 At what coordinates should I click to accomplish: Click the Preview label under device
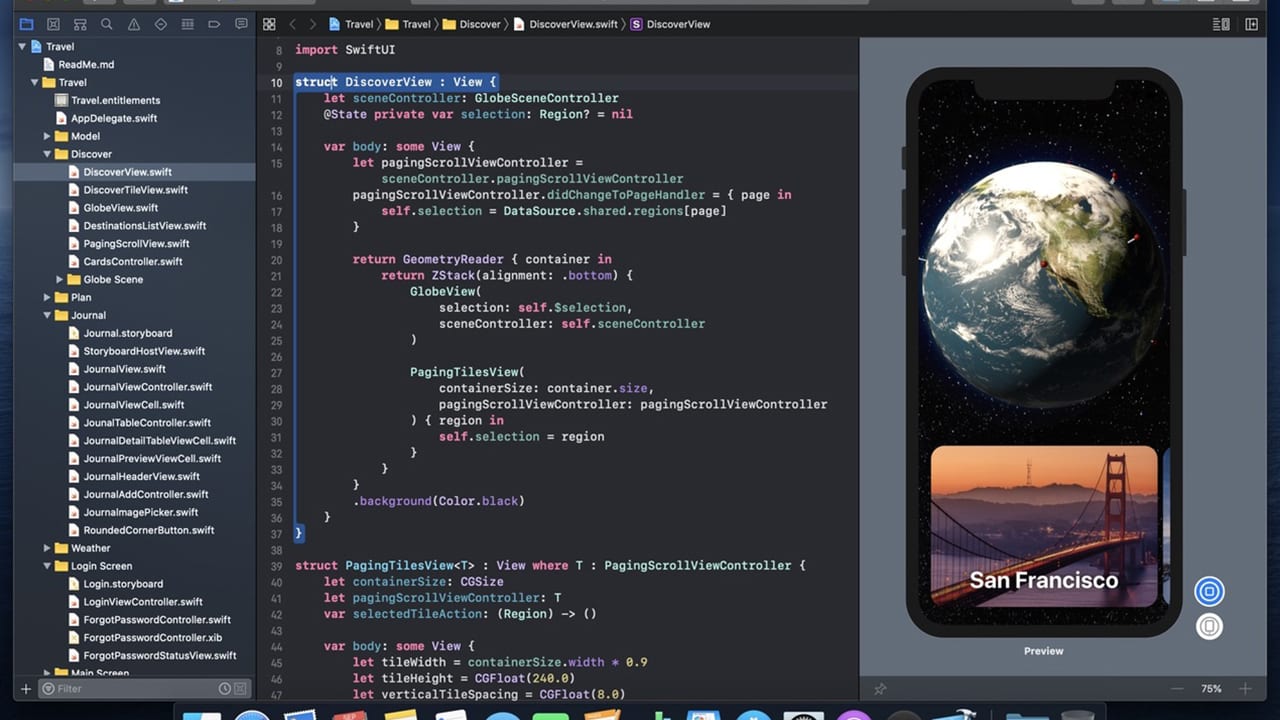1044,651
